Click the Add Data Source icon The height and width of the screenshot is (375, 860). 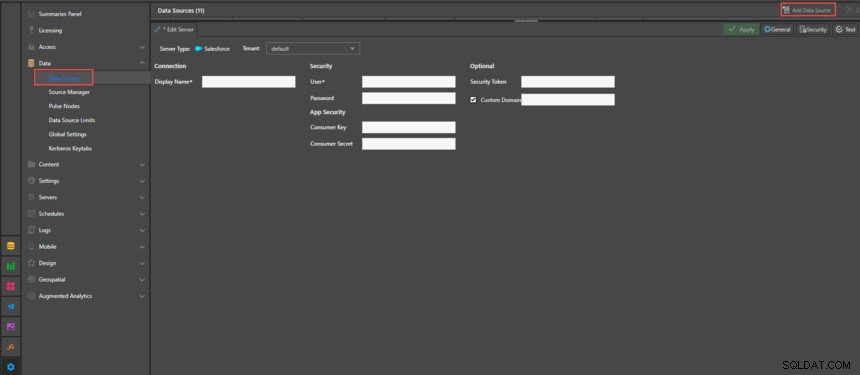coord(787,10)
